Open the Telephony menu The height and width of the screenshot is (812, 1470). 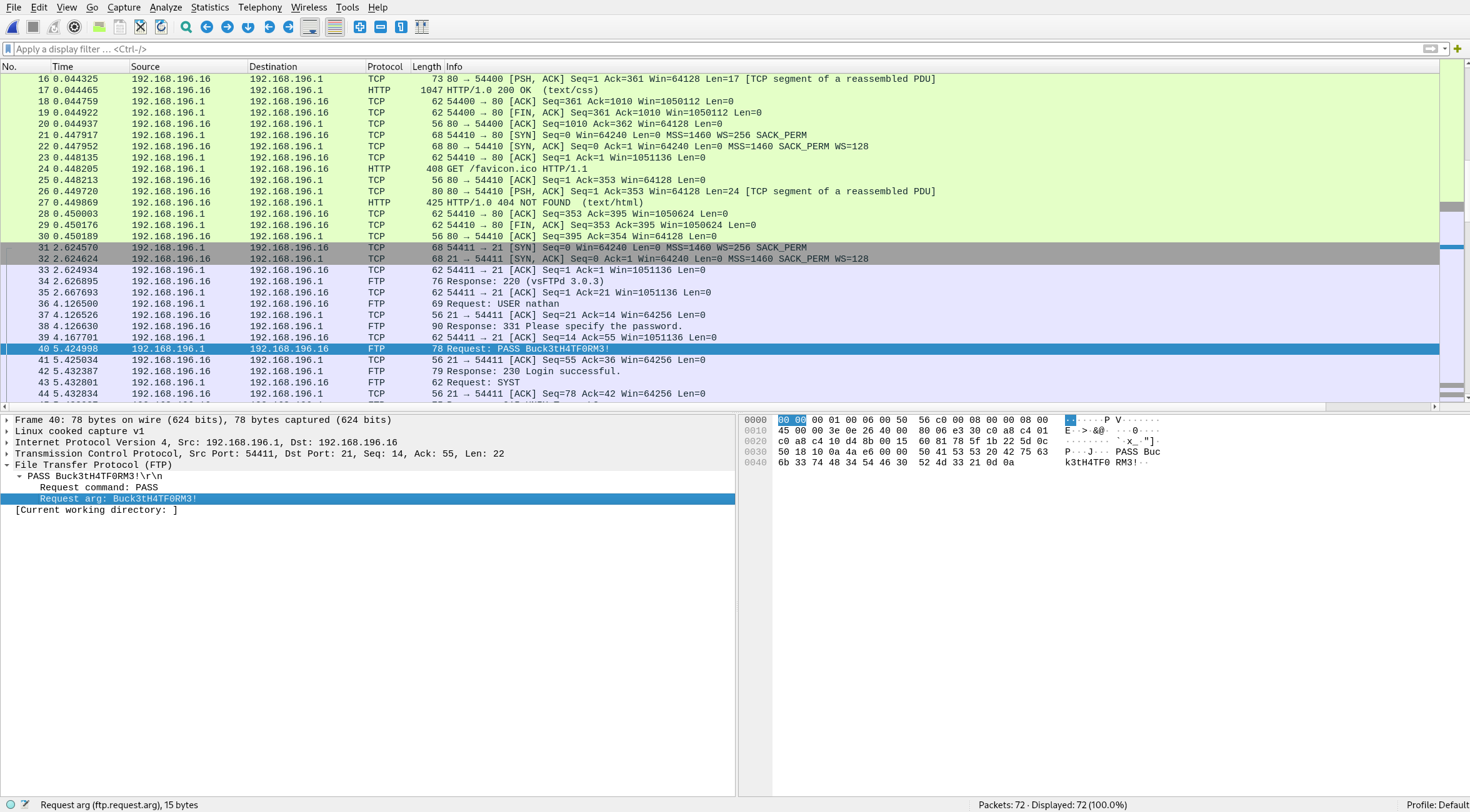[260, 7]
